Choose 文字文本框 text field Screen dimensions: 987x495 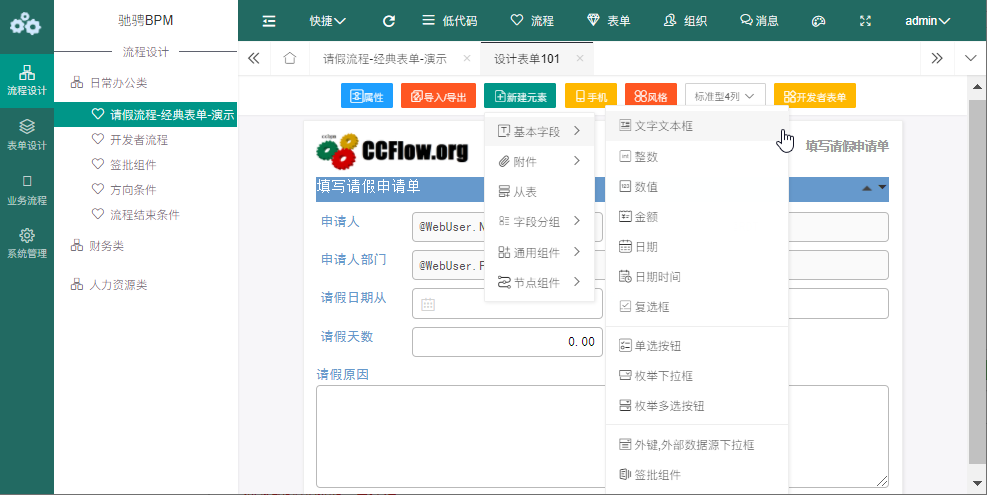coord(697,126)
